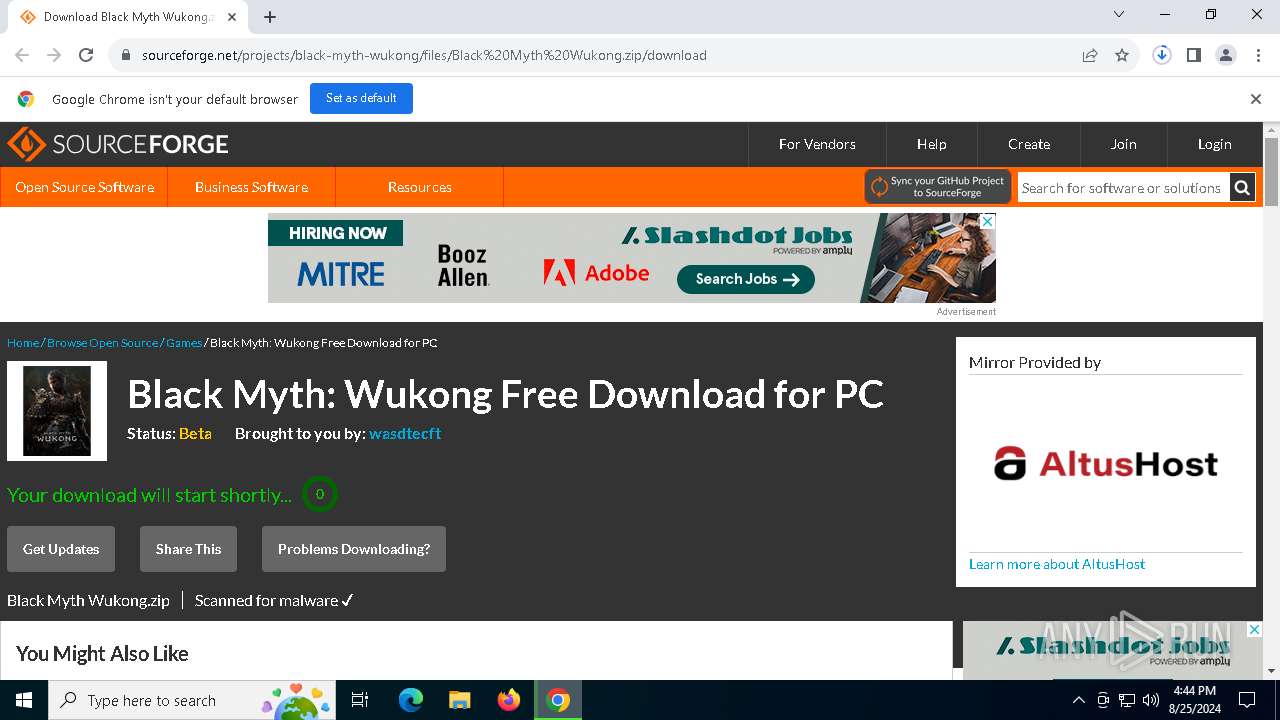Open new tab with plus icon
Image resolution: width=1280 pixels, height=720 pixels.
click(270, 17)
